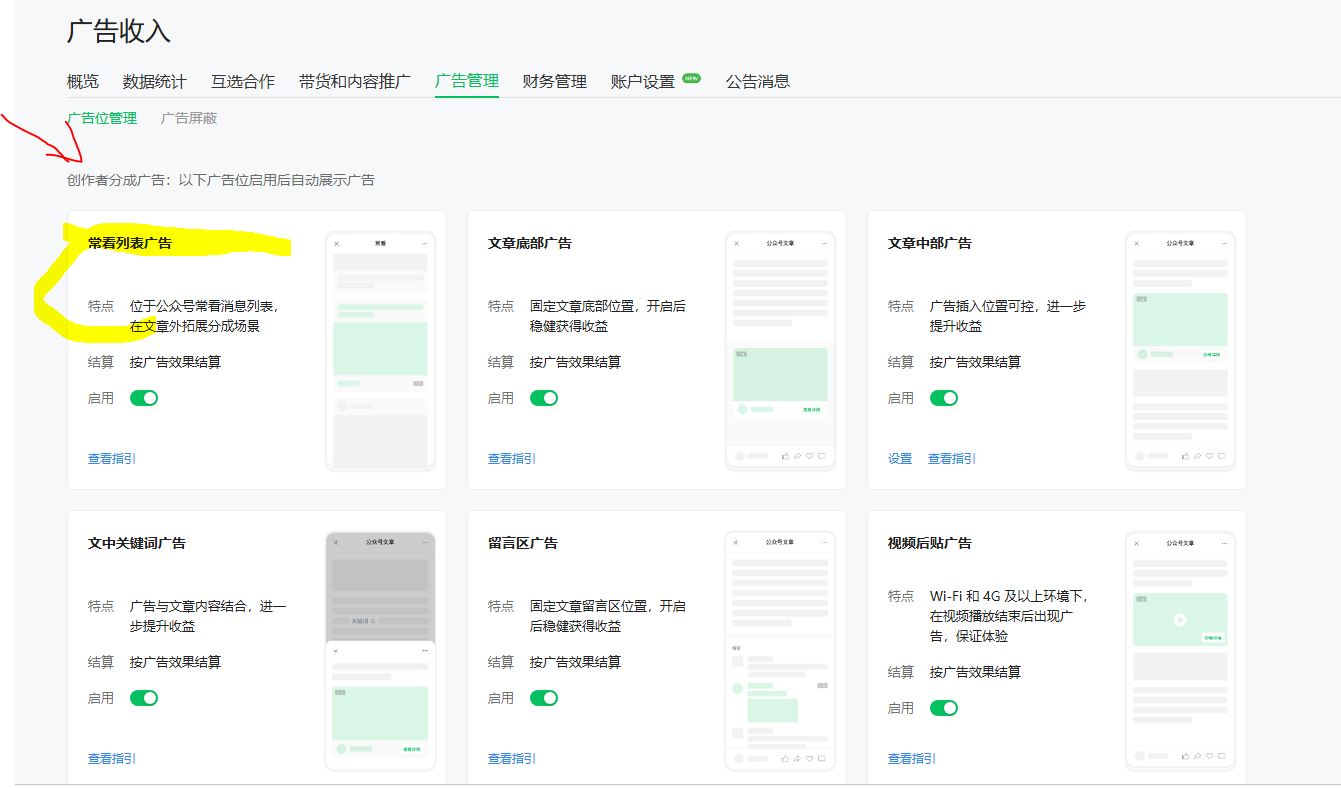Click 文章中部广告 card title
This screenshot has width=1341, height=788.
pos(930,243)
